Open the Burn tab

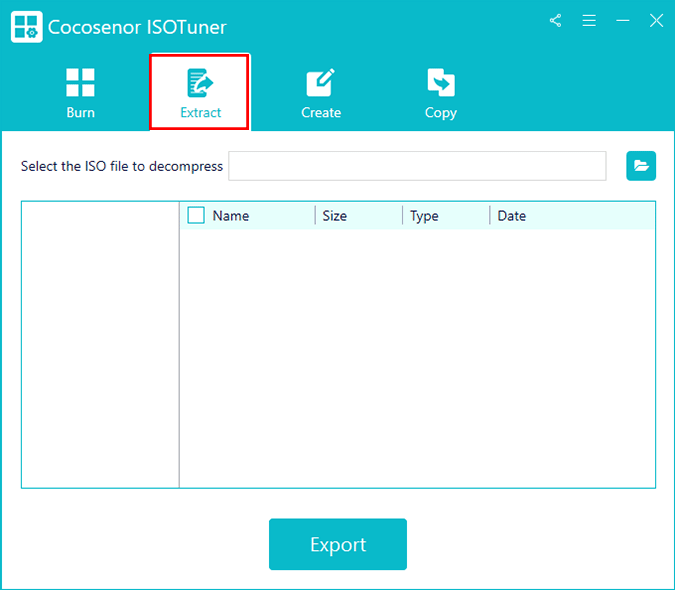[81, 93]
